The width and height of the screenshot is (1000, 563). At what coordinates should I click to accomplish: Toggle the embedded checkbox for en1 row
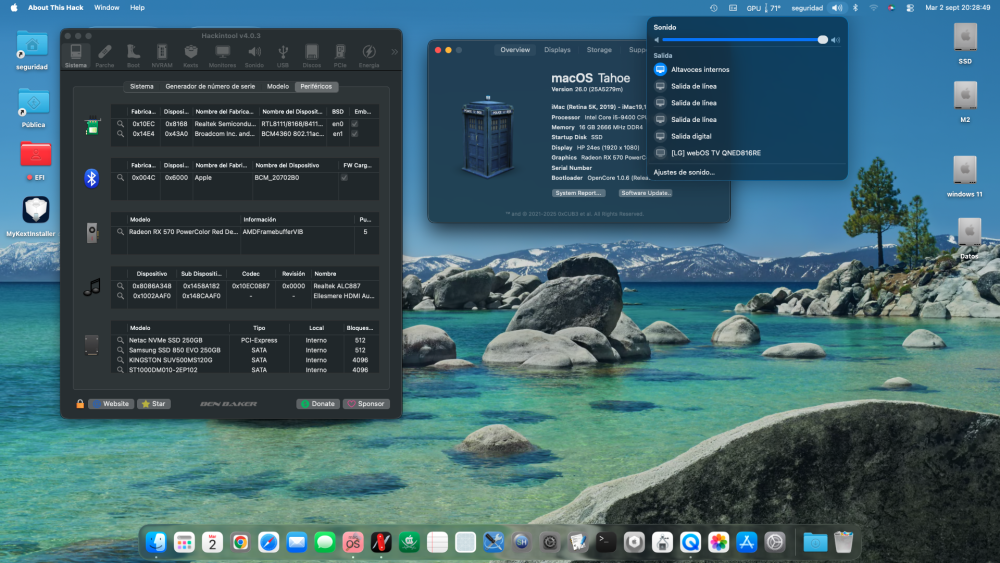pyautogui.click(x=355, y=134)
